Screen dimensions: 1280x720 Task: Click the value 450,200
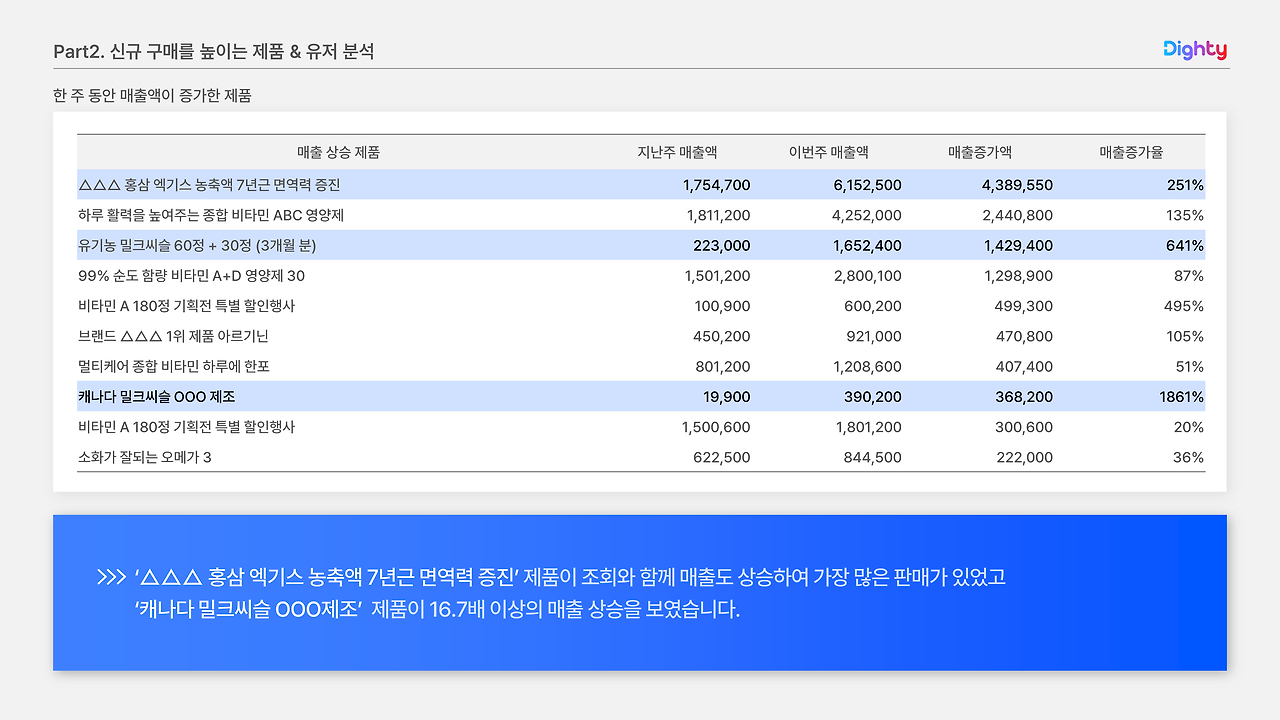(x=722, y=336)
